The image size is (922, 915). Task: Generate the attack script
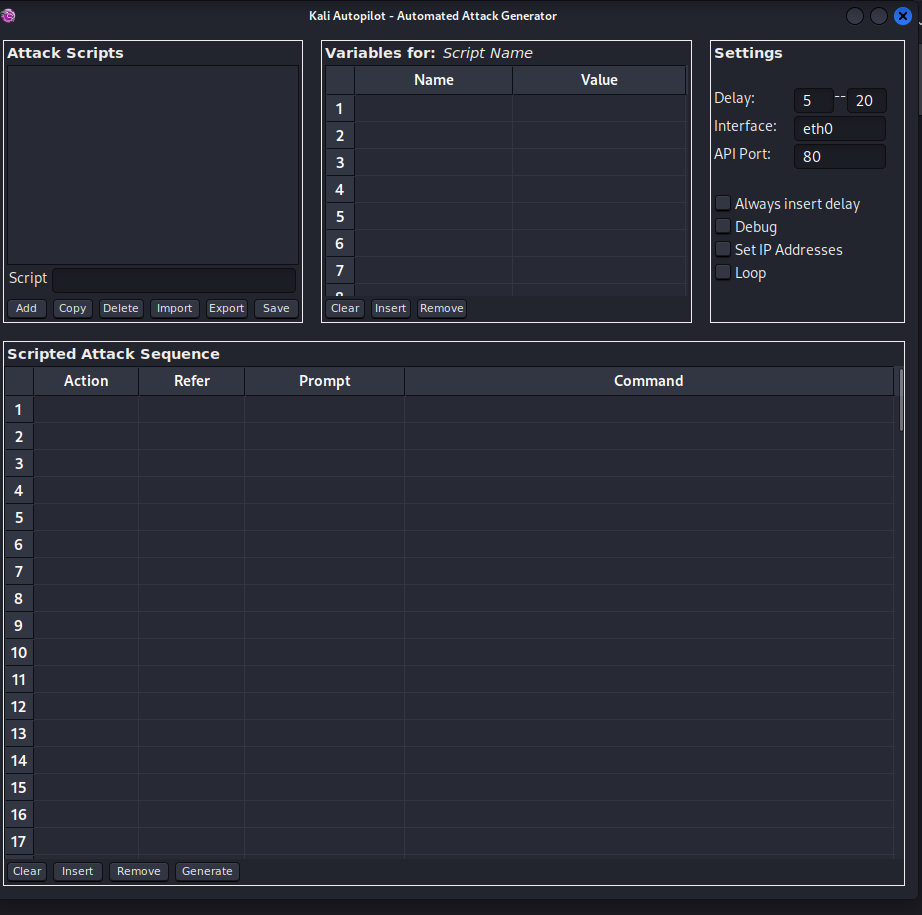point(207,871)
